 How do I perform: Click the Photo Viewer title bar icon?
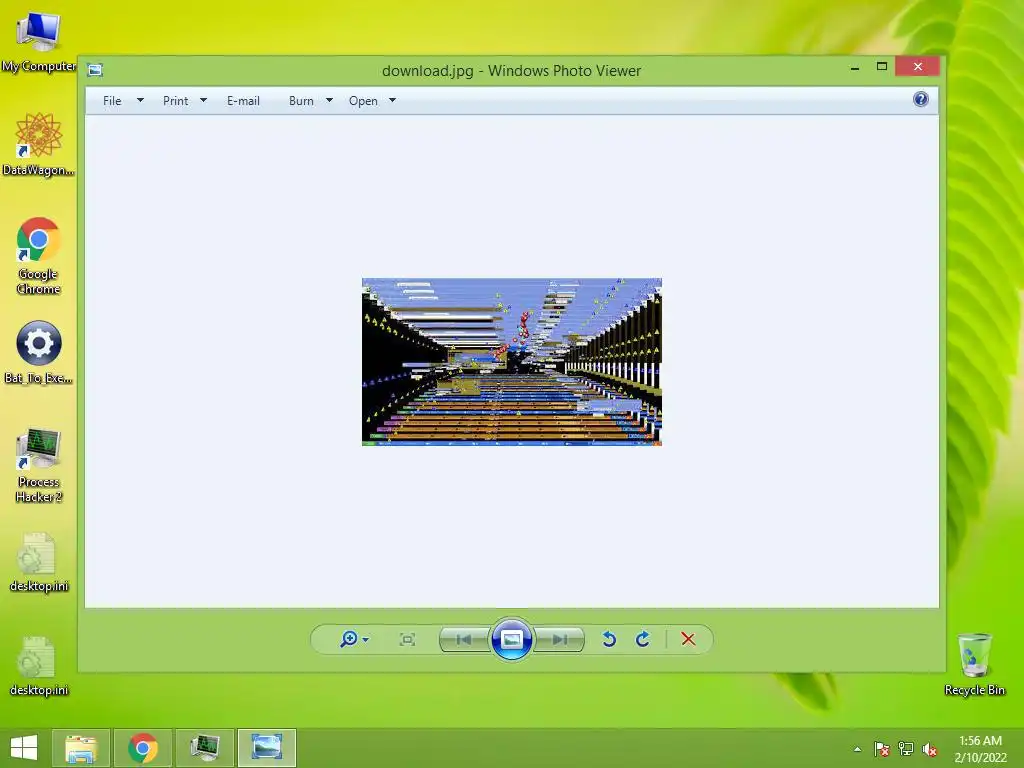coord(95,70)
